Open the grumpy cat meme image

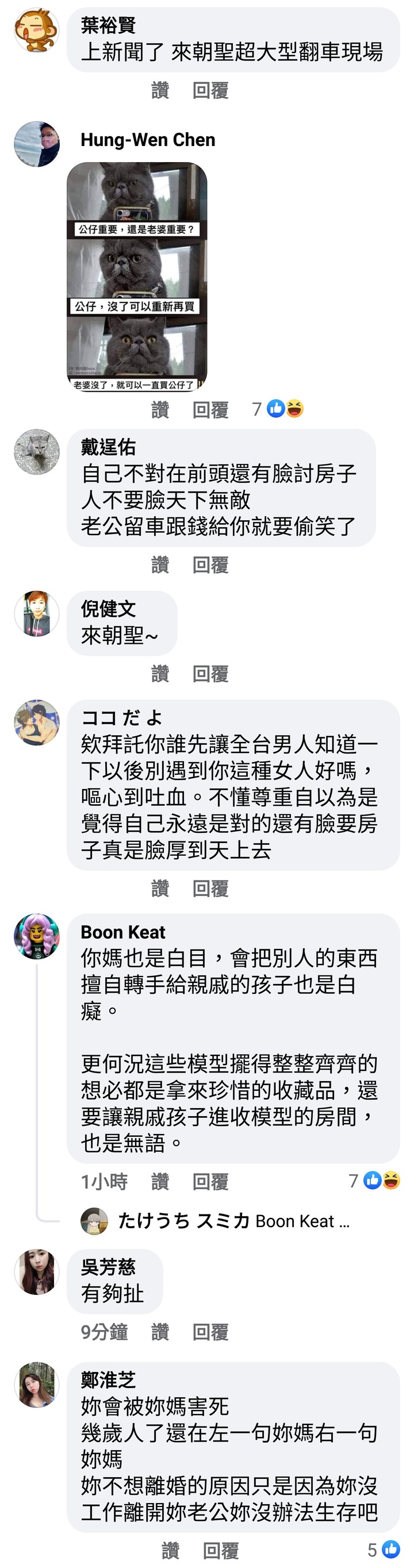pos(137,277)
